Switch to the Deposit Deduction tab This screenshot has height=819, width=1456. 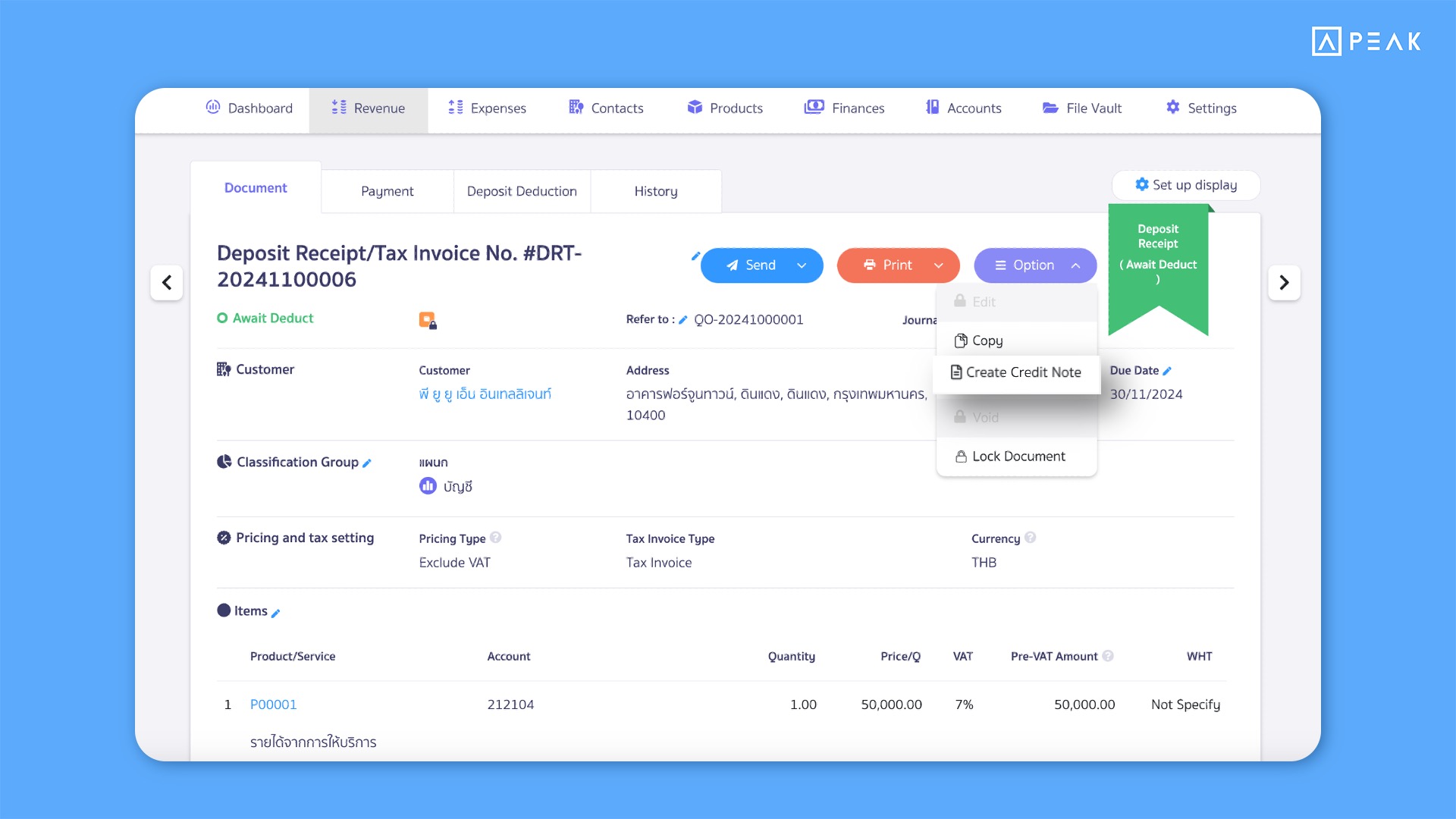click(x=522, y=191)
